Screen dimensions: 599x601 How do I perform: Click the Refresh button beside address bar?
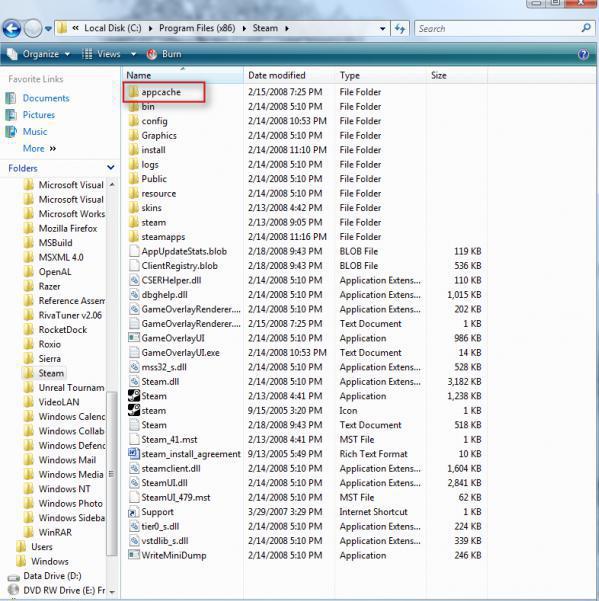click(400, 28)
